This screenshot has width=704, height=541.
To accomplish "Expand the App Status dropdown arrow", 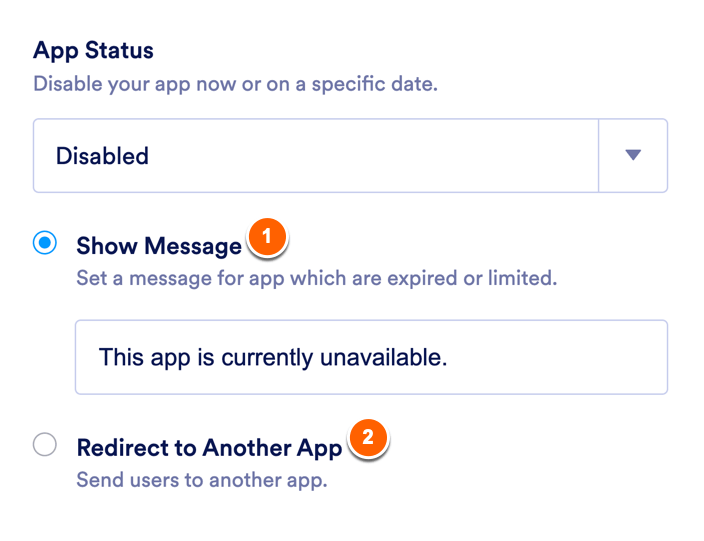I will 632,155.
